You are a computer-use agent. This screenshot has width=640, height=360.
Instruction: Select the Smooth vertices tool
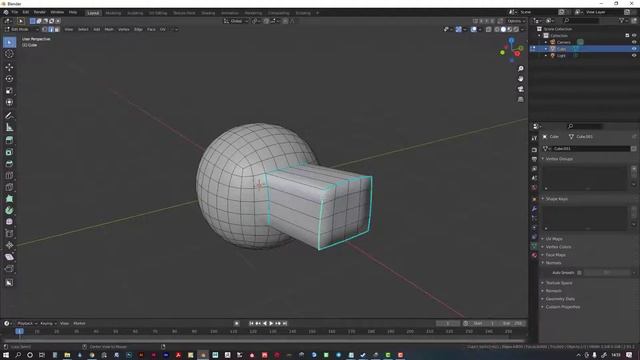click(9, 222)
